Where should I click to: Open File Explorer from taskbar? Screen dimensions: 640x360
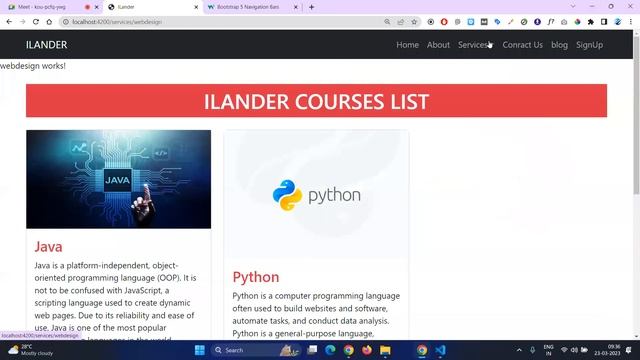pos(385,350)
